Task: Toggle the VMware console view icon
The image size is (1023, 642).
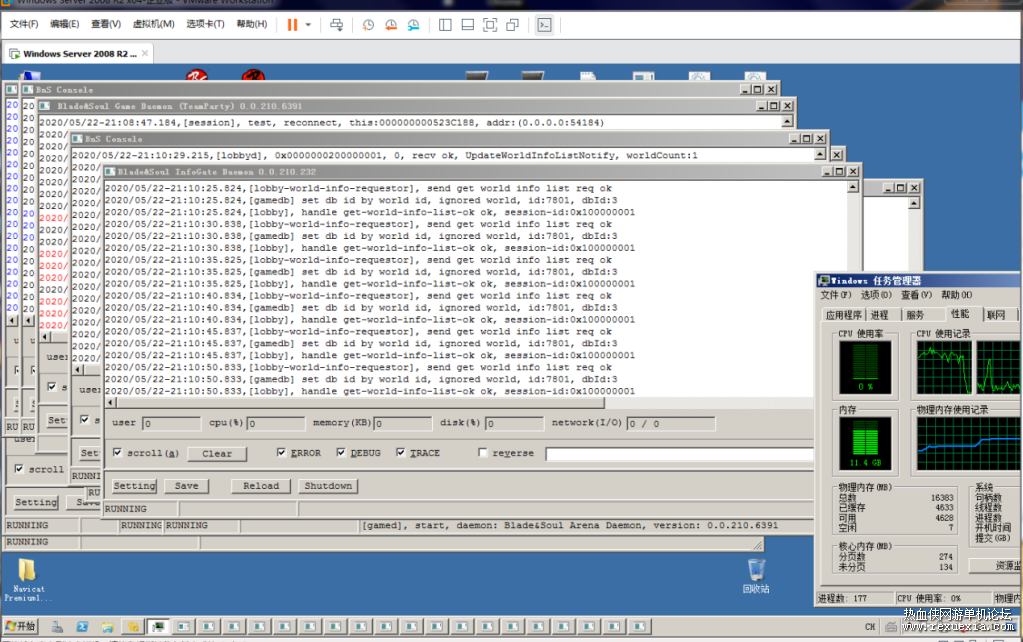Action: (544, 25)
